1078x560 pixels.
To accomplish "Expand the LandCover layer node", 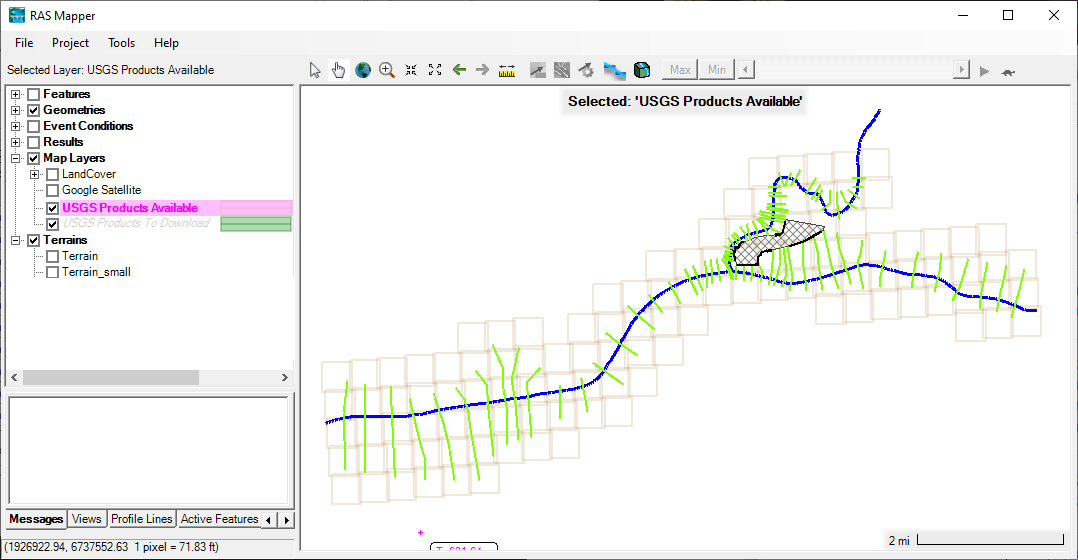I will pos(35,174).
